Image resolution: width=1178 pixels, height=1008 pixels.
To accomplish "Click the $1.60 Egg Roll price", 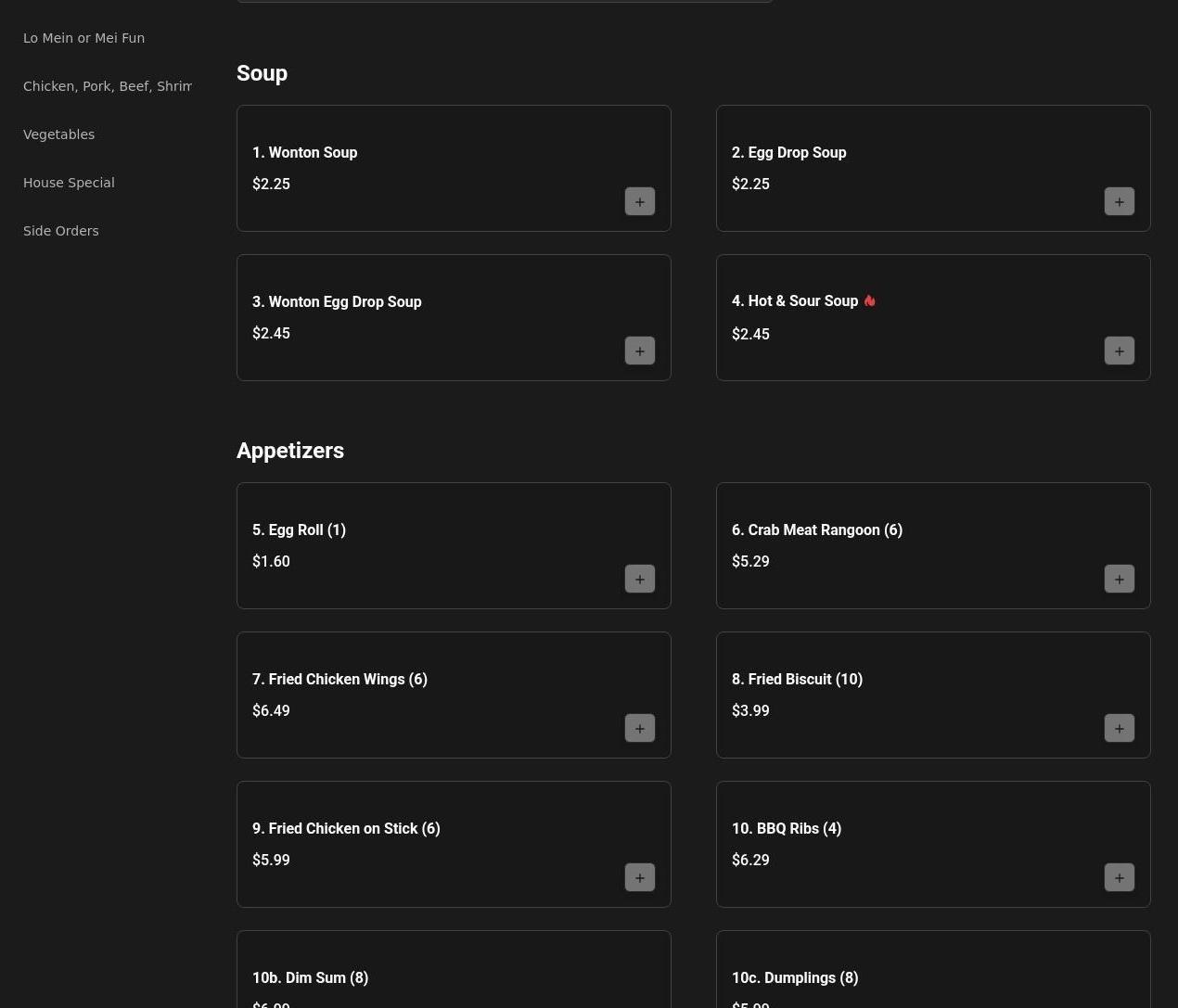I will [271, 561].
